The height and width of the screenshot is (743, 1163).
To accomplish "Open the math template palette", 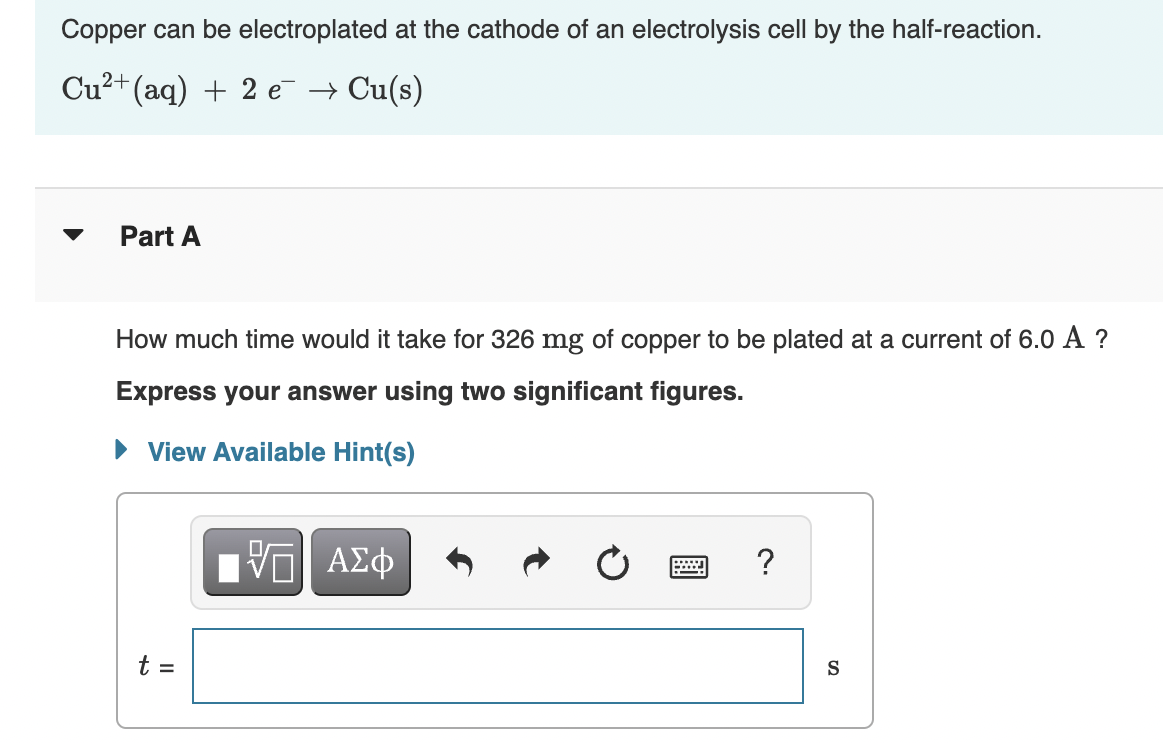I will point(252,561).
